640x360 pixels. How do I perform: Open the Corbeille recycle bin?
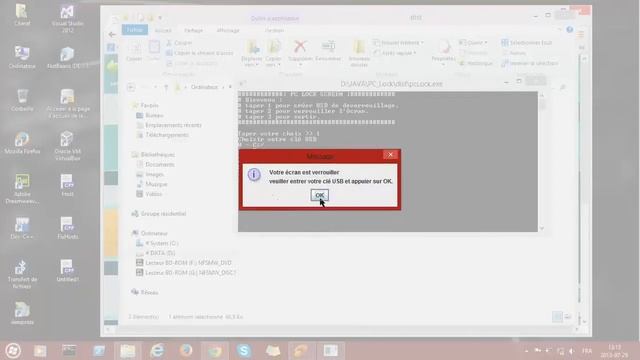click(x=22, y=100)
